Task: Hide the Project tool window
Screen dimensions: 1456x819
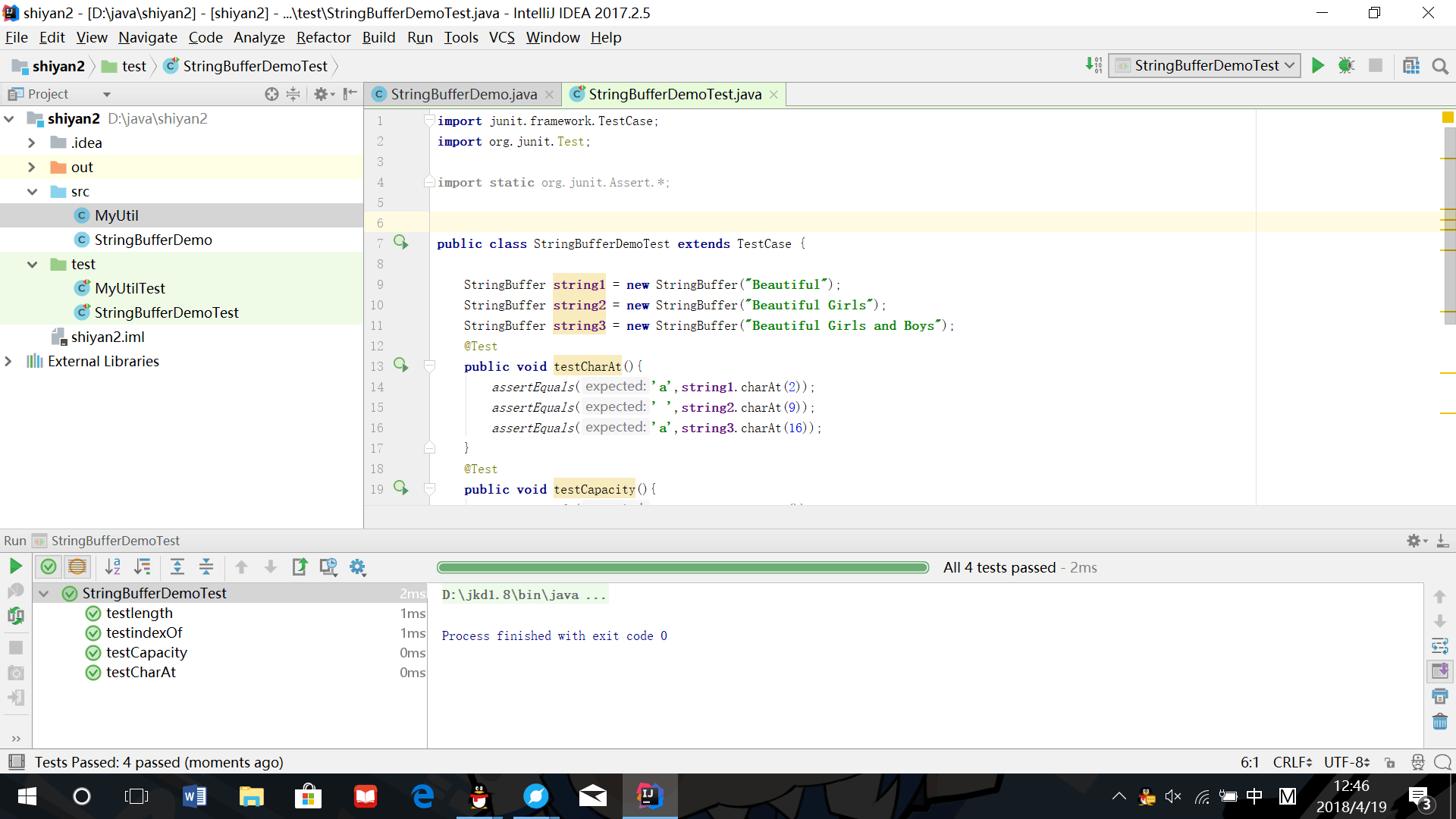Action: point(350,94)
